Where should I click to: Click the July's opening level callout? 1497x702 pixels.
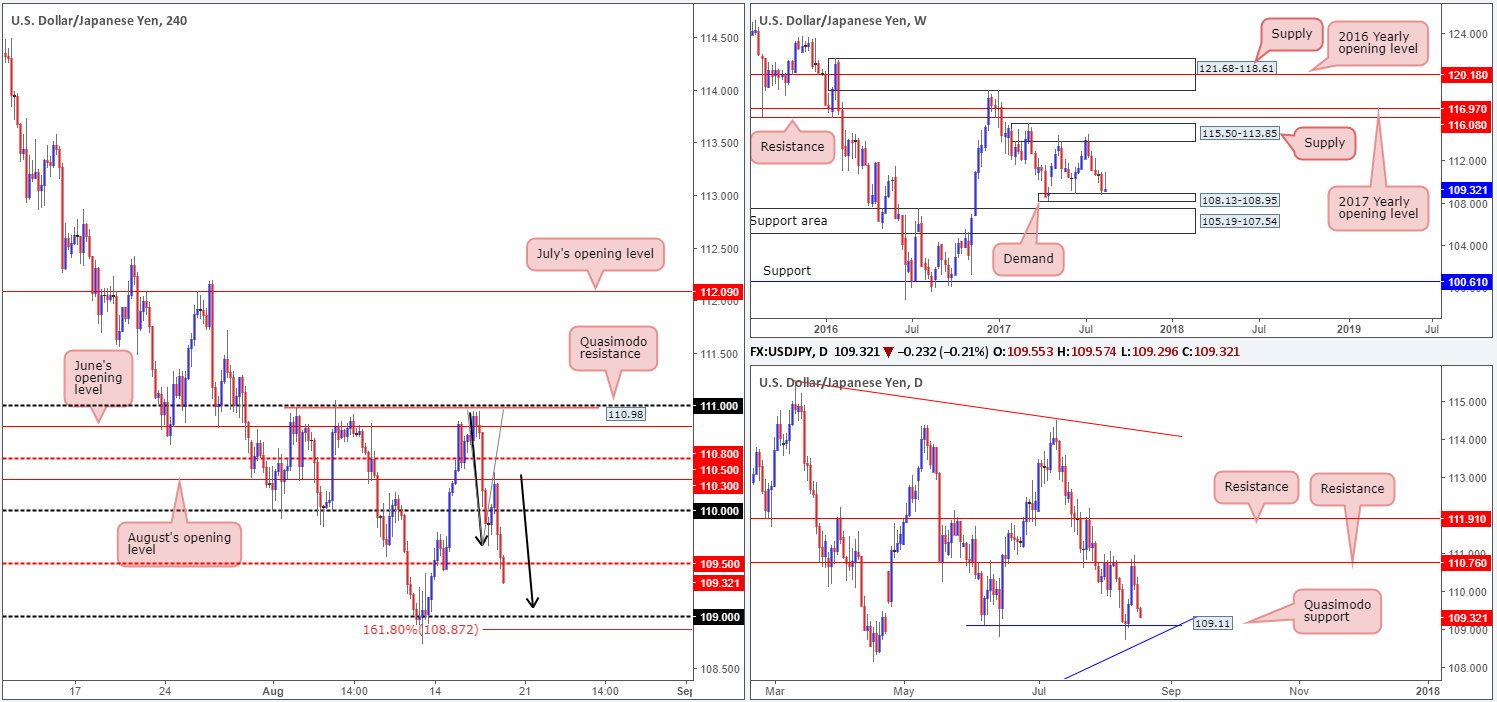point(595,255)
